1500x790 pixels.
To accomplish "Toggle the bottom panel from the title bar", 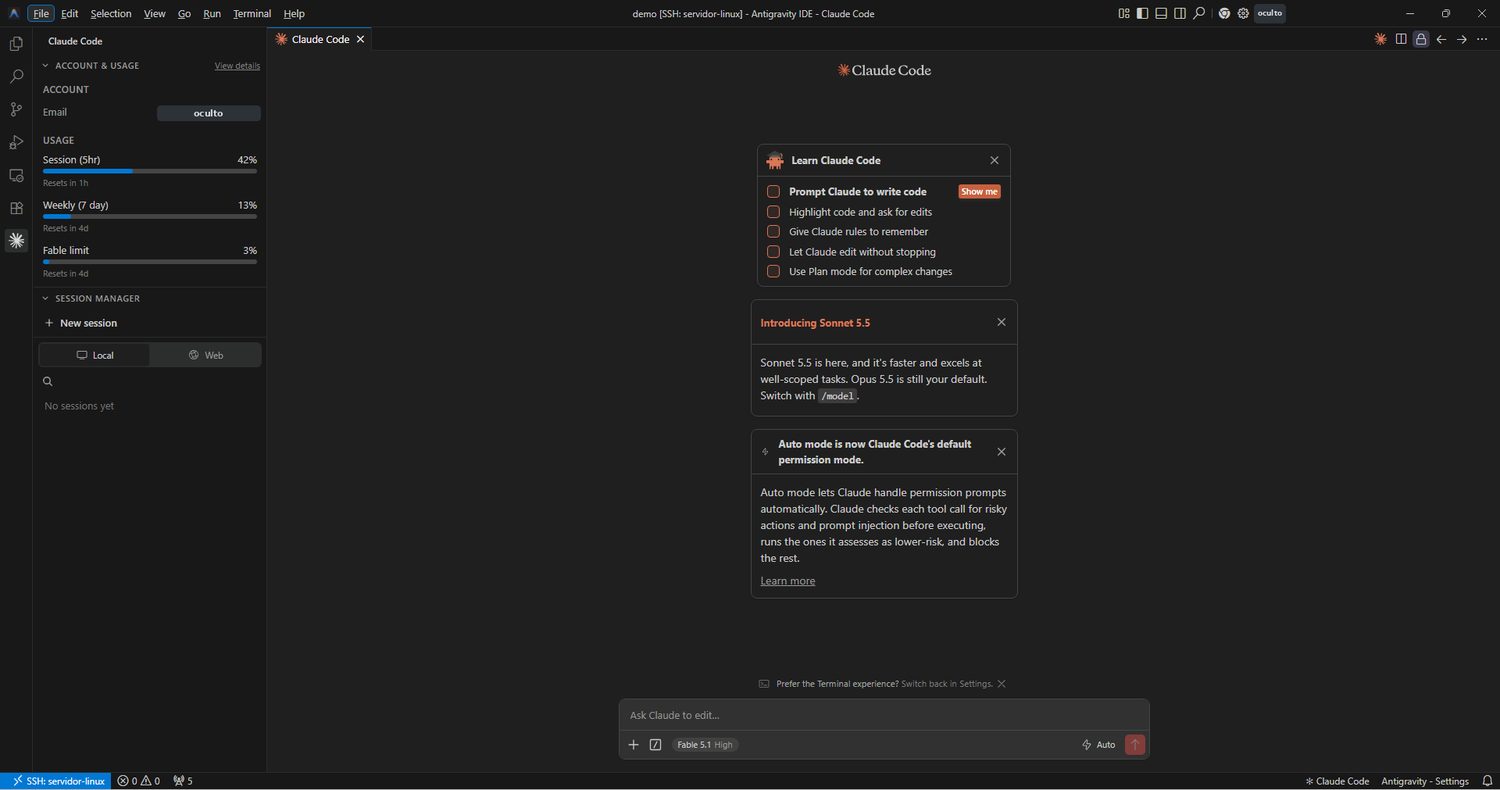I will (1161, 14).
